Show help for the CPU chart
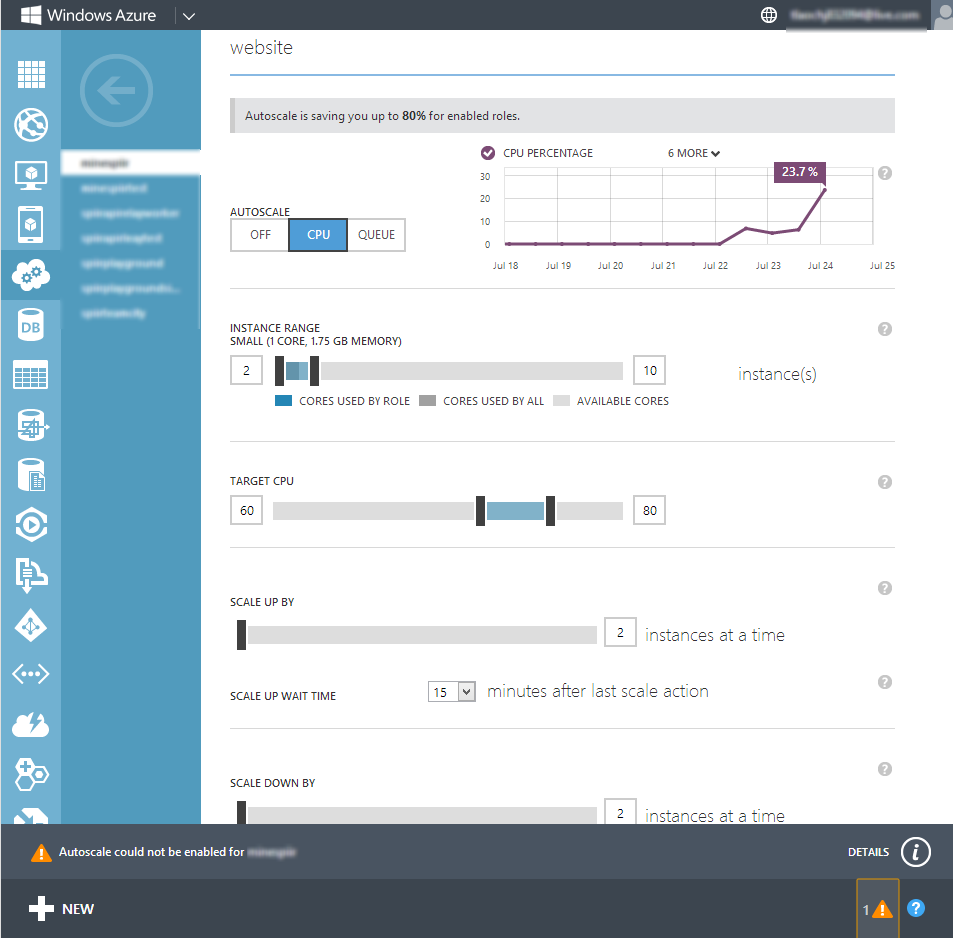 tap(885, 173)
